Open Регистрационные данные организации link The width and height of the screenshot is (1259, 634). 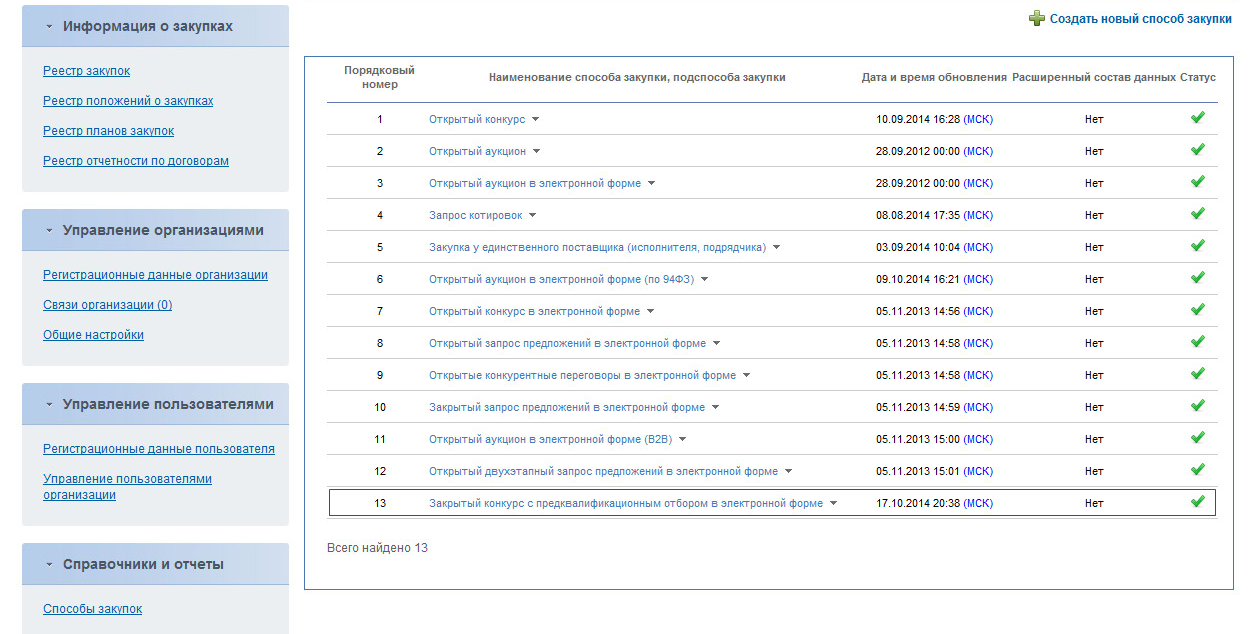[155, 275]
